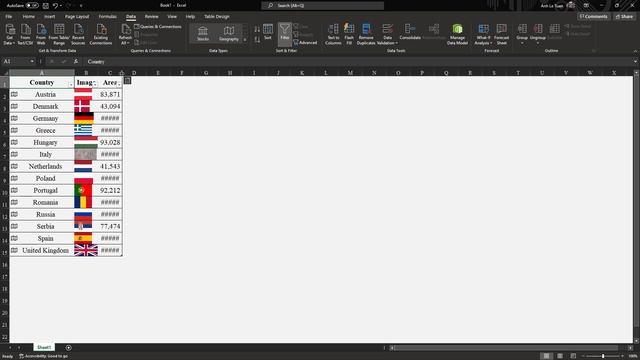Click the Anh Le Tuan account name
Image resolution: width=640 pixels, height=360 pixels.
pos(551,6)
